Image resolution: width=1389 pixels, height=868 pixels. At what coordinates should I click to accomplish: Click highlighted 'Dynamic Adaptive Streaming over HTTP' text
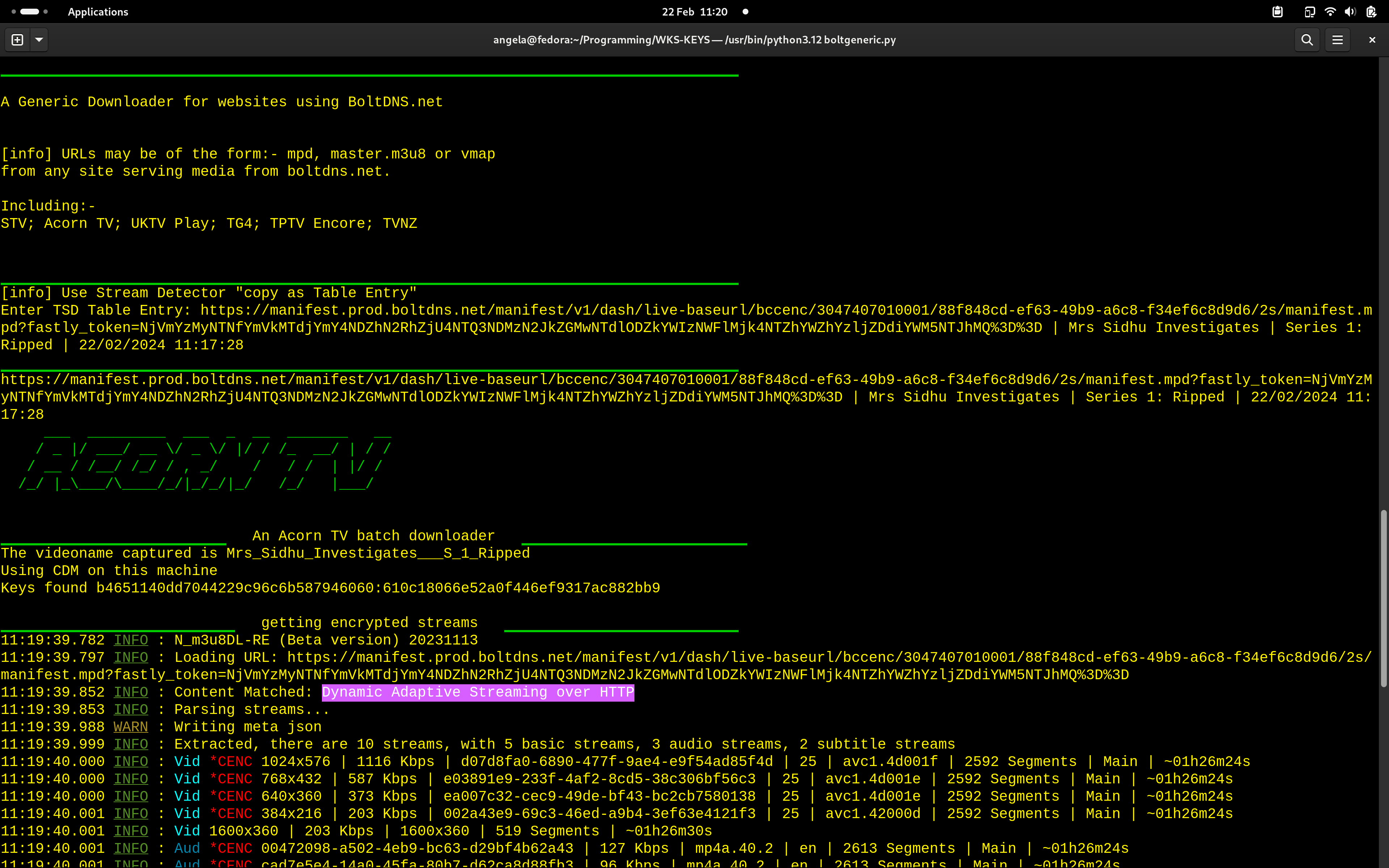[x=477, y=692]
